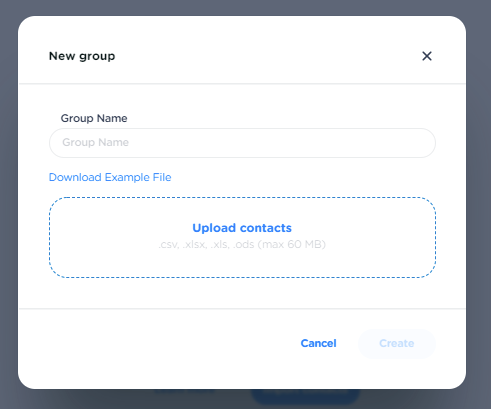Click blank header area beside New group title

pyautogui.click(x=267, y=56)
